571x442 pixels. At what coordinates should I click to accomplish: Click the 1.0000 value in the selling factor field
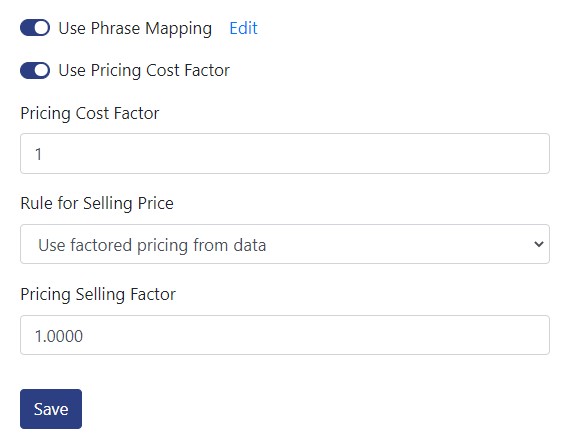[x=59, y=336]
